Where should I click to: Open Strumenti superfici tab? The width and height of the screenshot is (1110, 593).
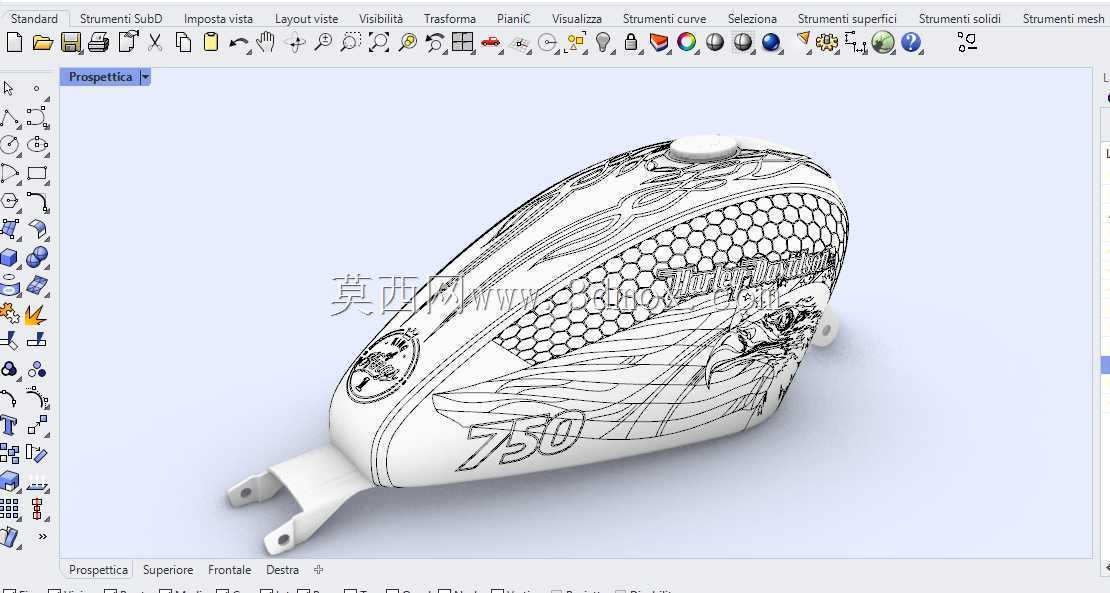coord(847,18)
